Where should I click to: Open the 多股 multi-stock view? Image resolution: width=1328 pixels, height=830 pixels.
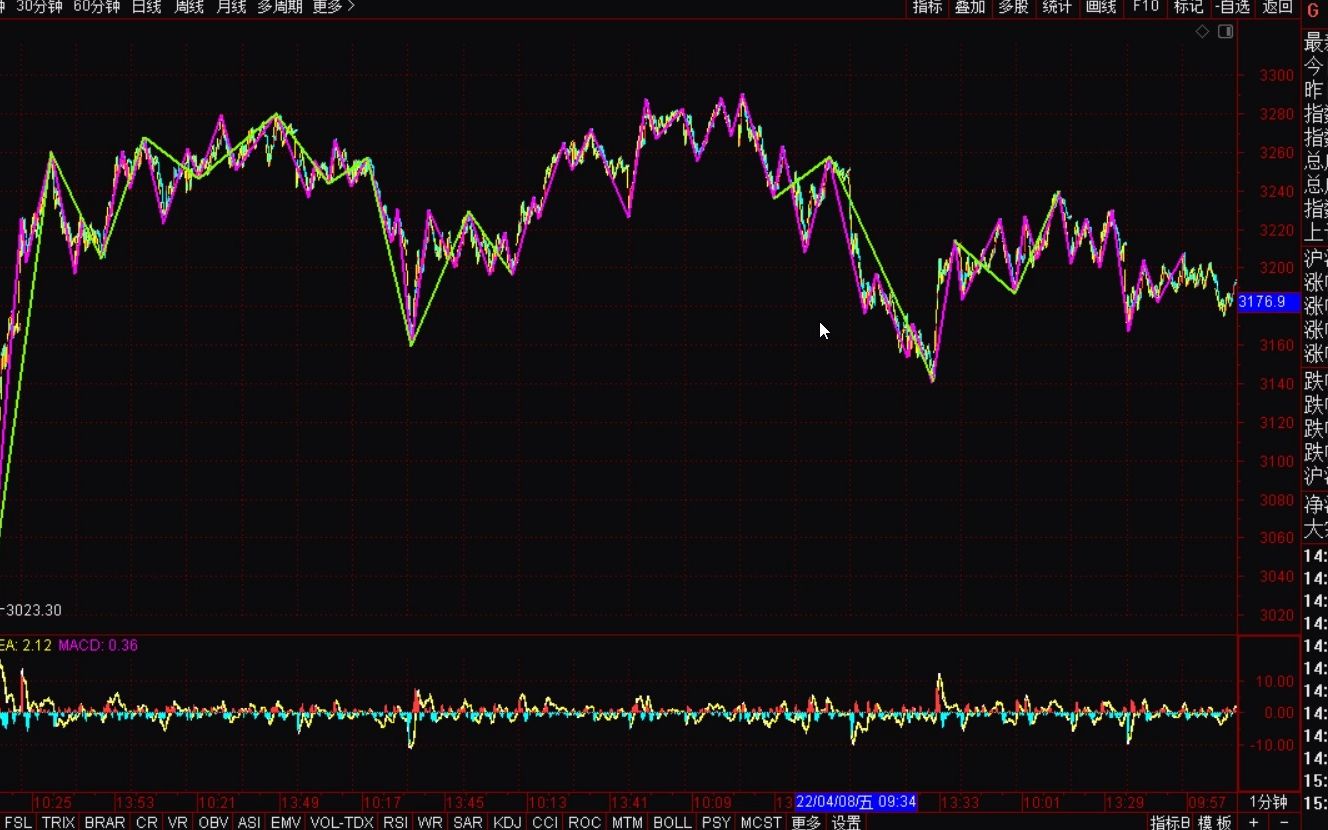coord(1013,7)
